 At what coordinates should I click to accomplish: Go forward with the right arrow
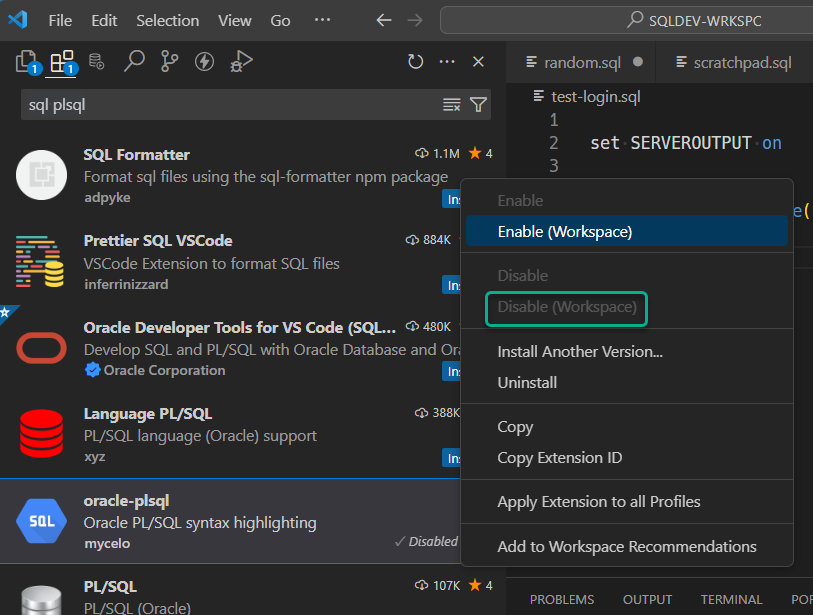(415, 20)
